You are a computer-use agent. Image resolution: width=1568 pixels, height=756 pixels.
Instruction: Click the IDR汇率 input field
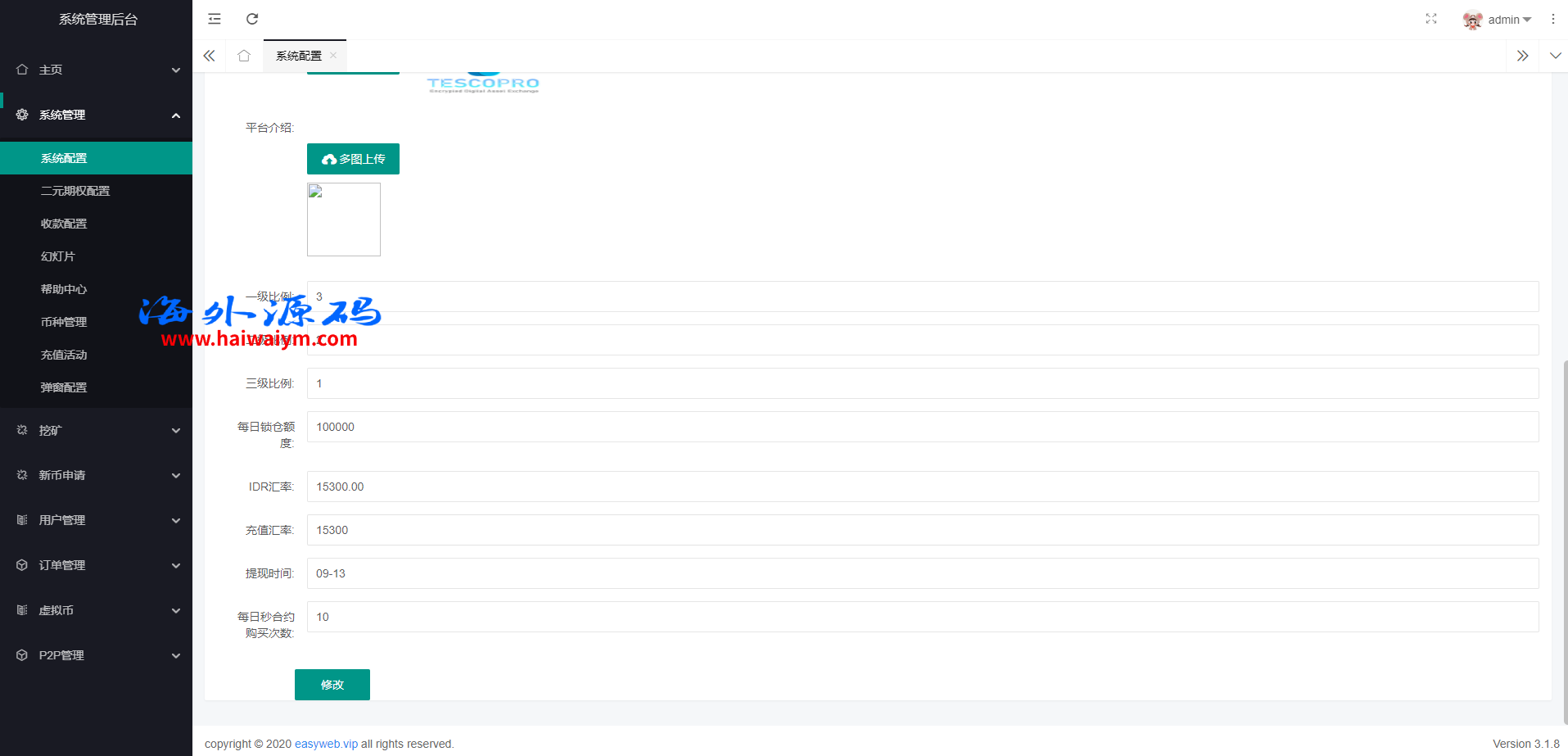pos(922,487)
